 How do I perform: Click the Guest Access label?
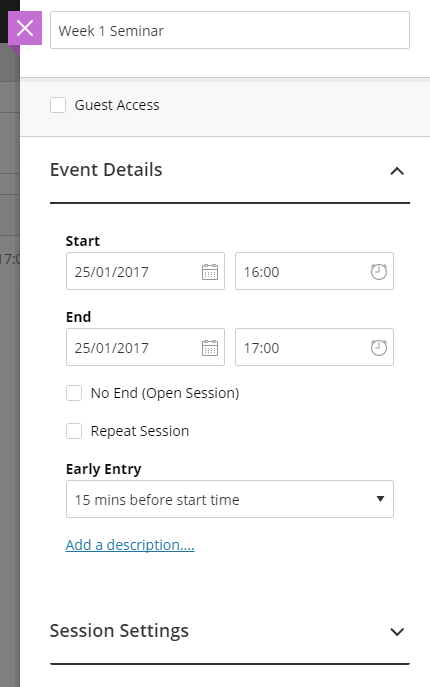[117, 105]
